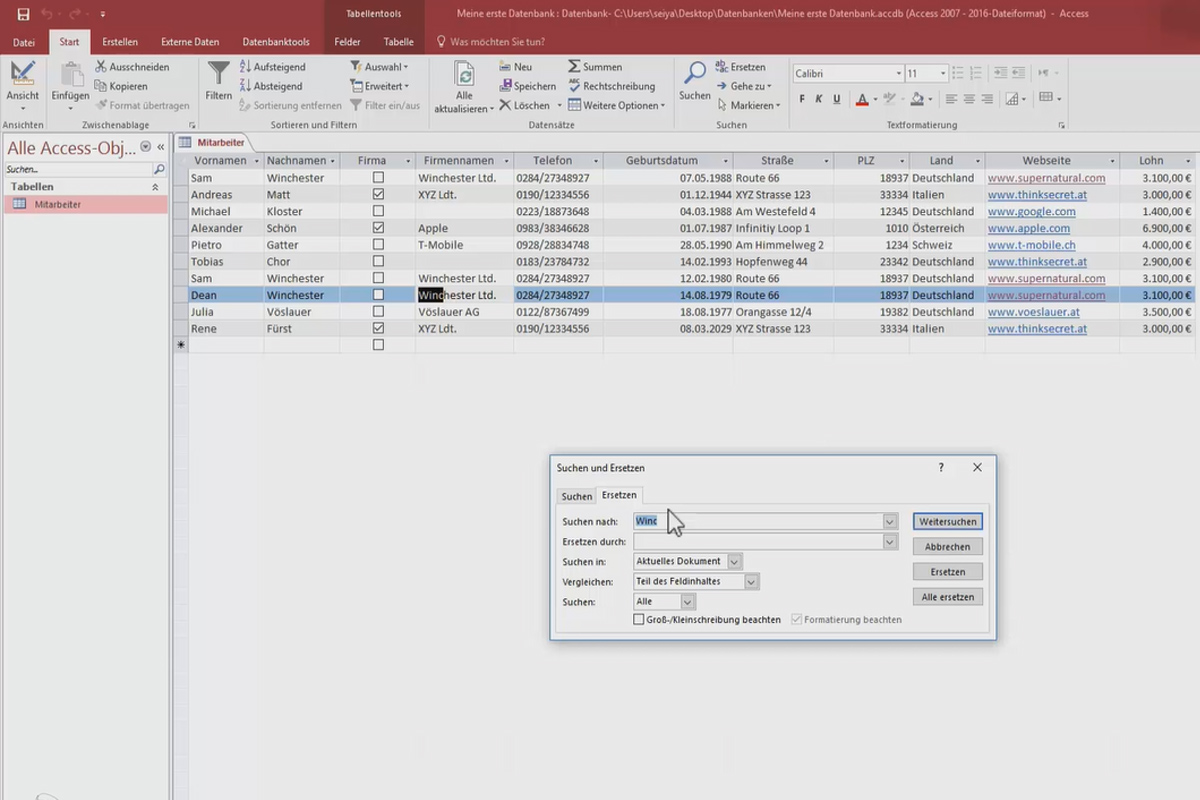Click the Filtern funnel icon

click(x=218, y=75)
